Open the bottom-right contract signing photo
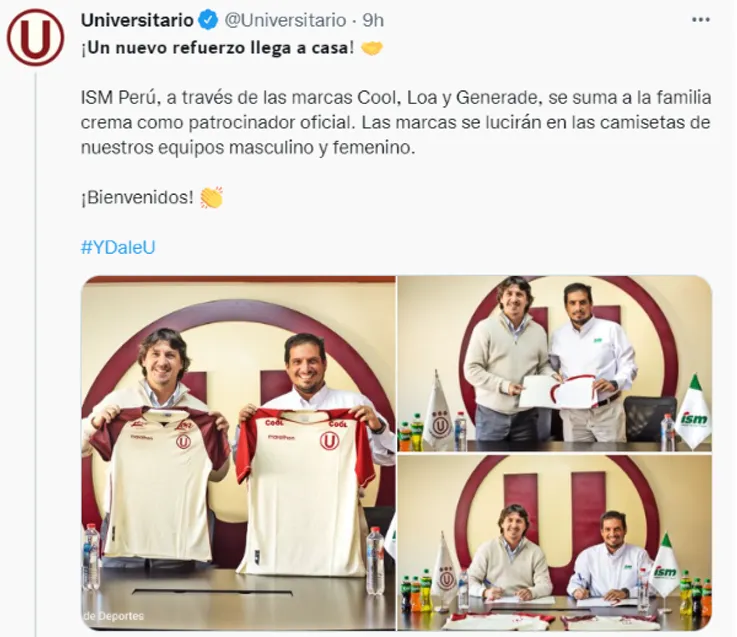Image resolution: width=737 pixels, height=637 pixels. pyautogui.click(x=555, y=543)
